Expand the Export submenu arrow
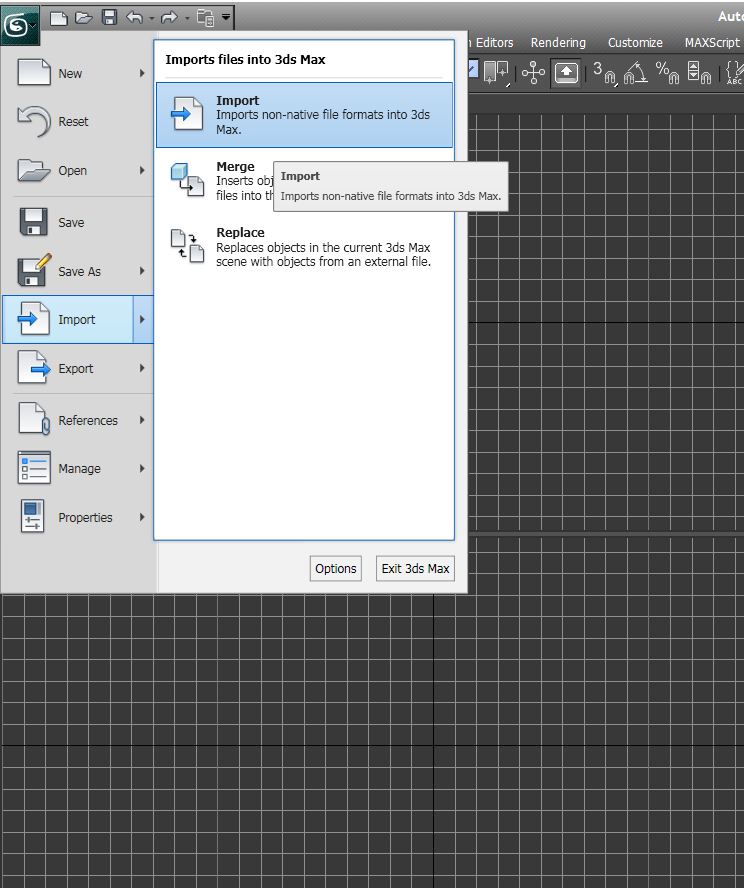 (142, 368)
